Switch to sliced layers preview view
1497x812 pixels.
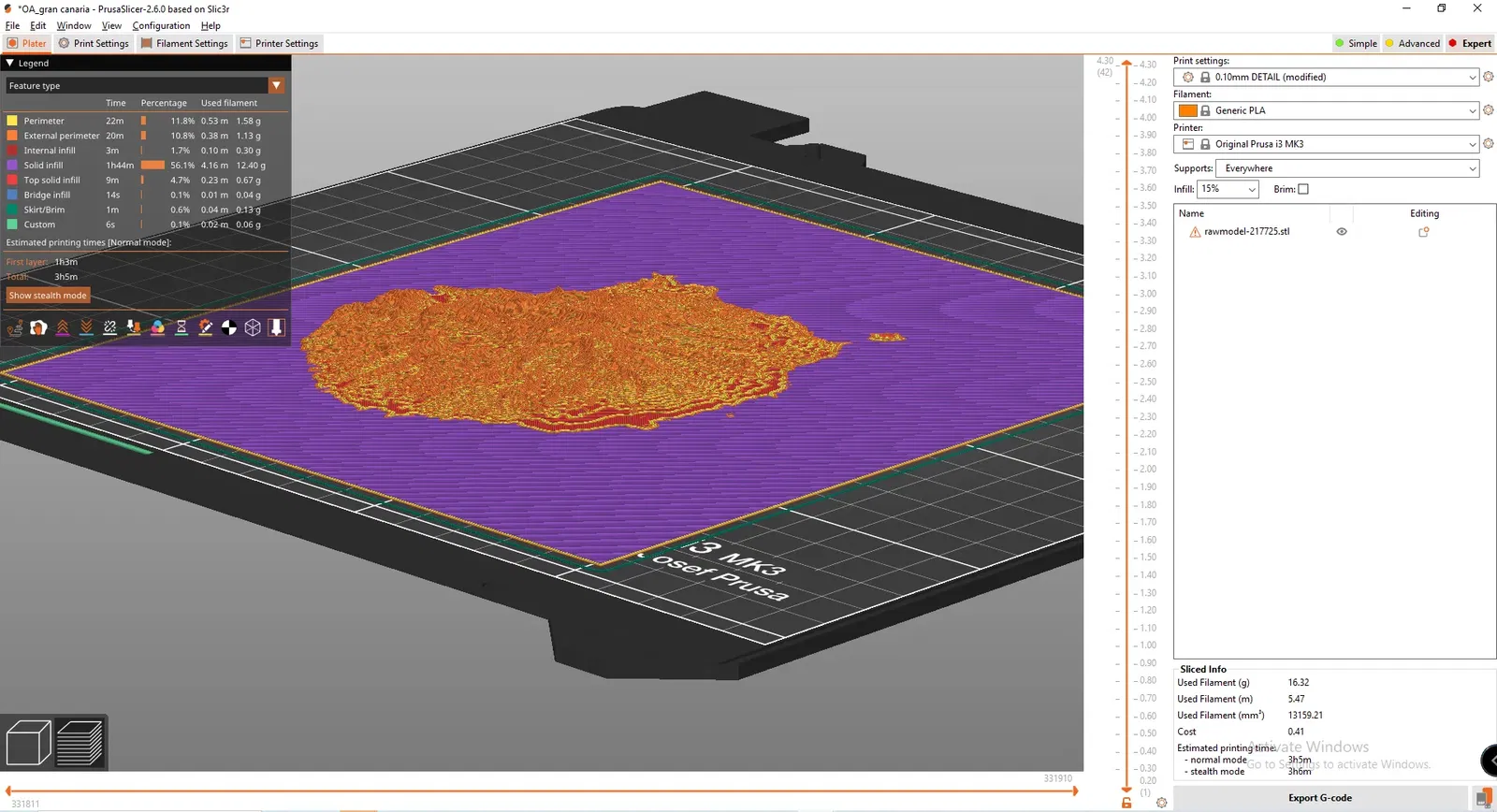pyautogui.click(x=80, y=744)
